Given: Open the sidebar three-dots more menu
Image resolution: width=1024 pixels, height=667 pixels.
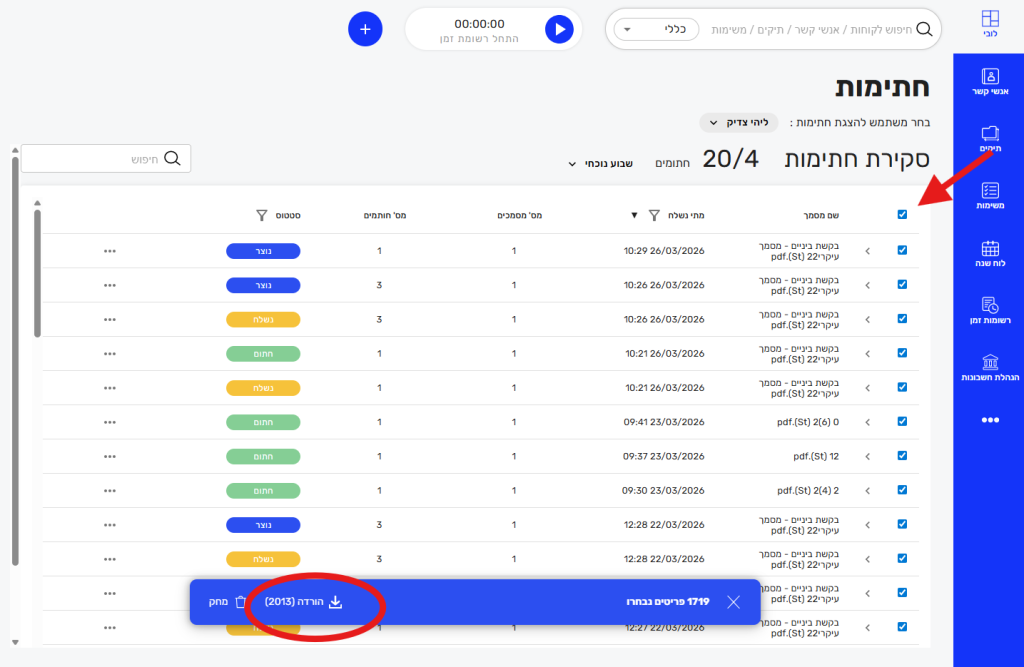Looking at the screenshot, I should pos(989,421).
